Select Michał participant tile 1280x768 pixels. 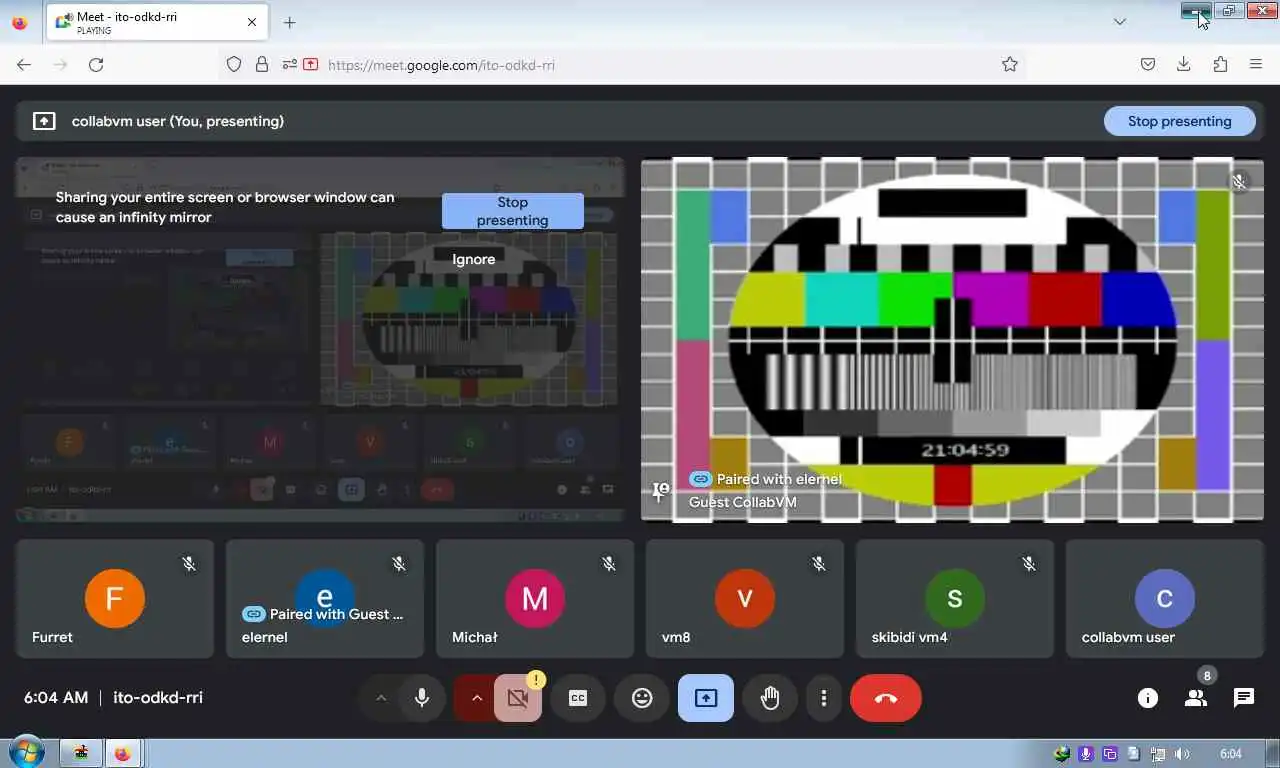point(535,598)
